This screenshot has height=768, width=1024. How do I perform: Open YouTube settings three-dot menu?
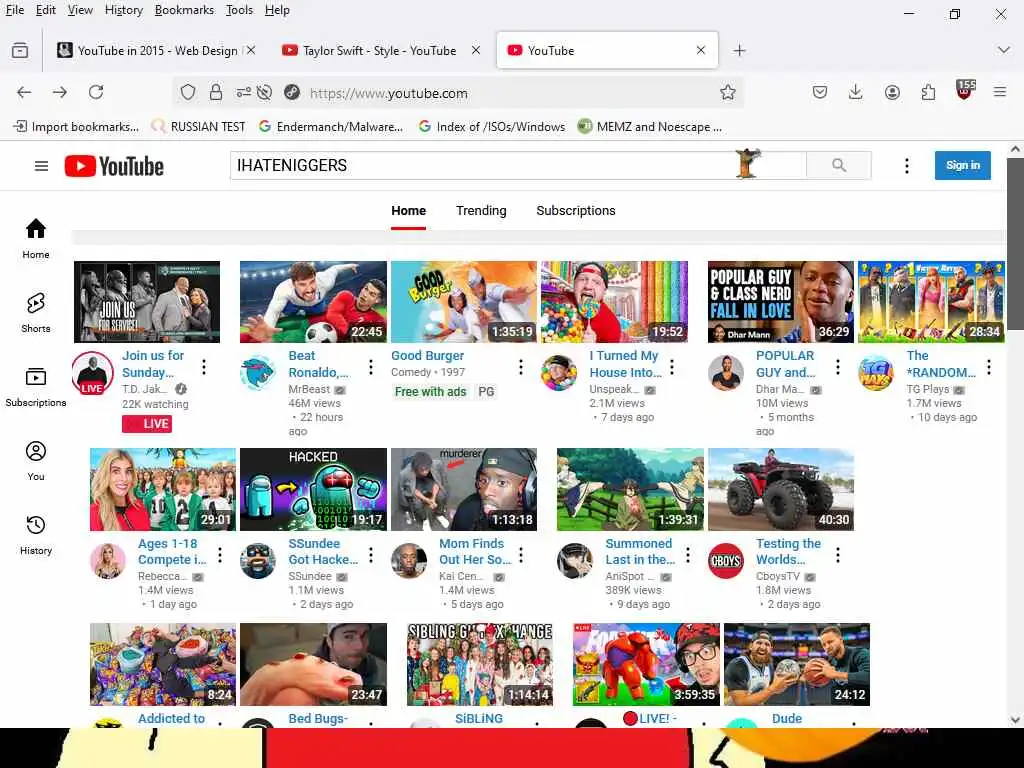pyautogui.click(x=906, y=166)
